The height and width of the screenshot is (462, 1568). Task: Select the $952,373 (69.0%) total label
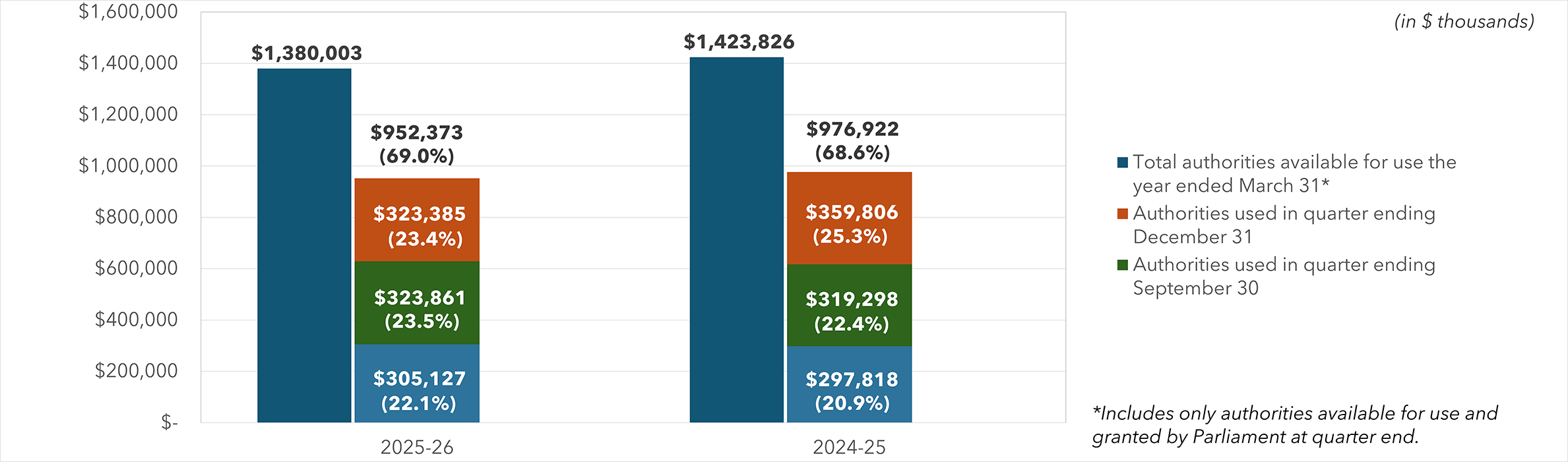click(x=417, y=144)
